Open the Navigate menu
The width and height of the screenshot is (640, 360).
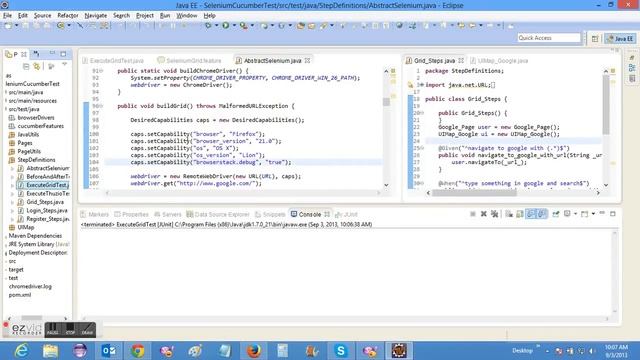96,16
